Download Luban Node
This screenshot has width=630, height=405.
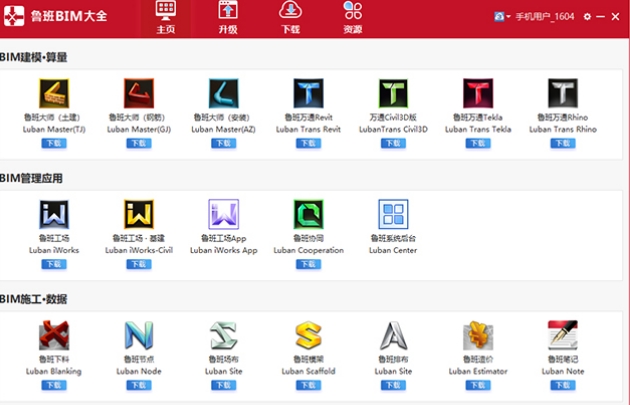click(139, 385)
